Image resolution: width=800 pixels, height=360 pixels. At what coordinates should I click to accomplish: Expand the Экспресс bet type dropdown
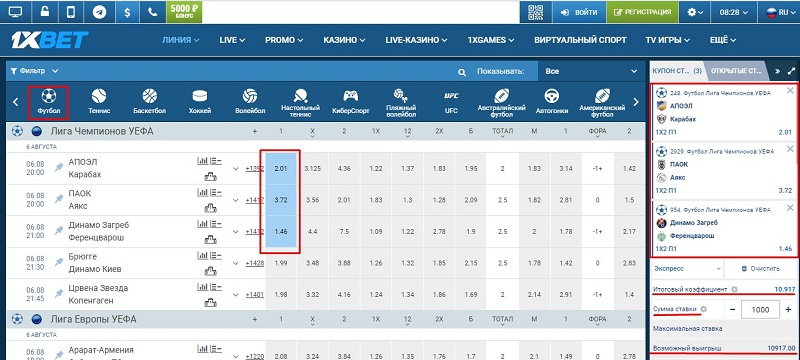point(687,269)
